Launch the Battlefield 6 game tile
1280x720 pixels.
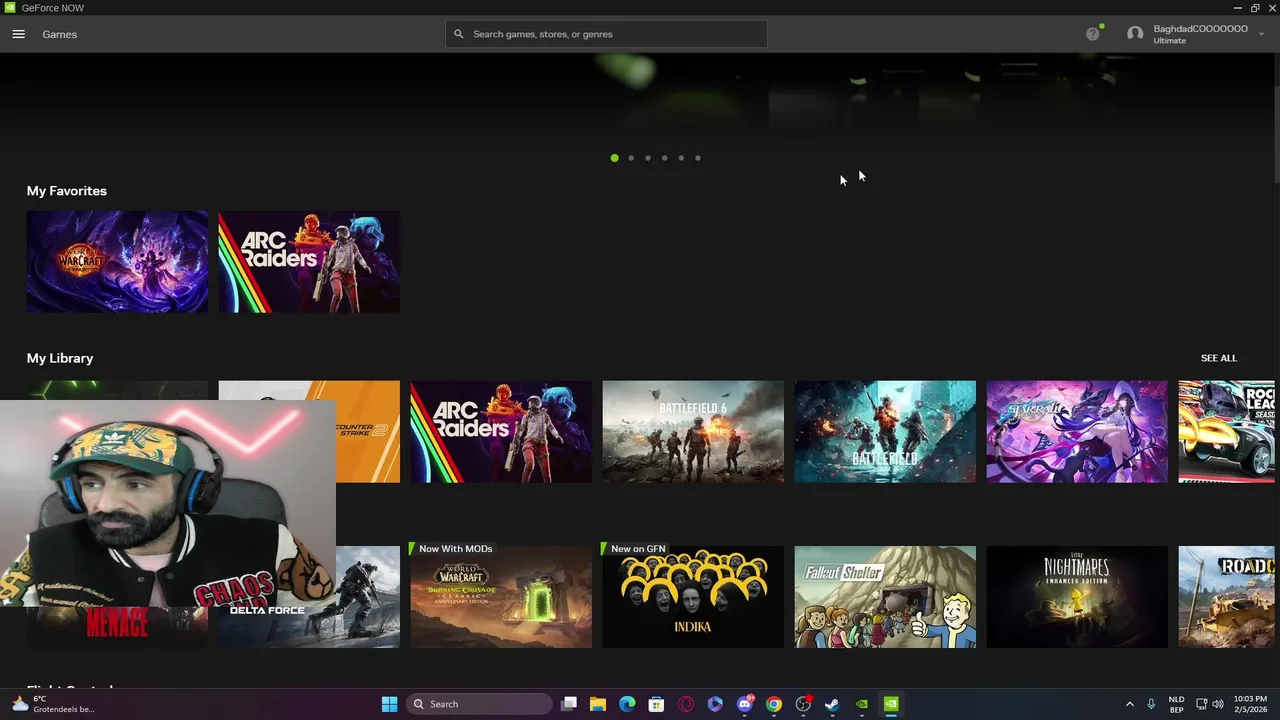[x=693, y=432]
